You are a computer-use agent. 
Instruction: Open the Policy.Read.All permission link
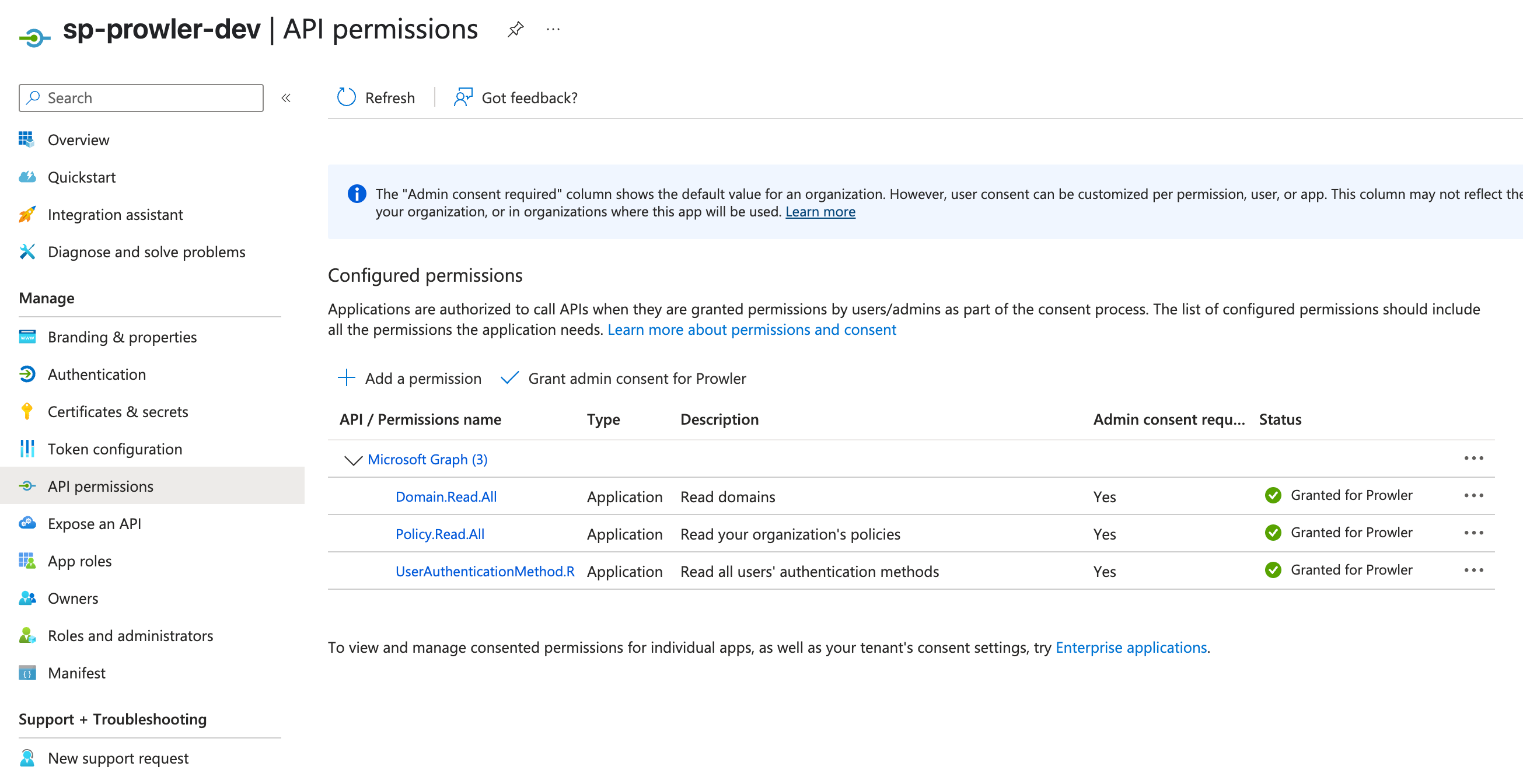pos(440,533)
